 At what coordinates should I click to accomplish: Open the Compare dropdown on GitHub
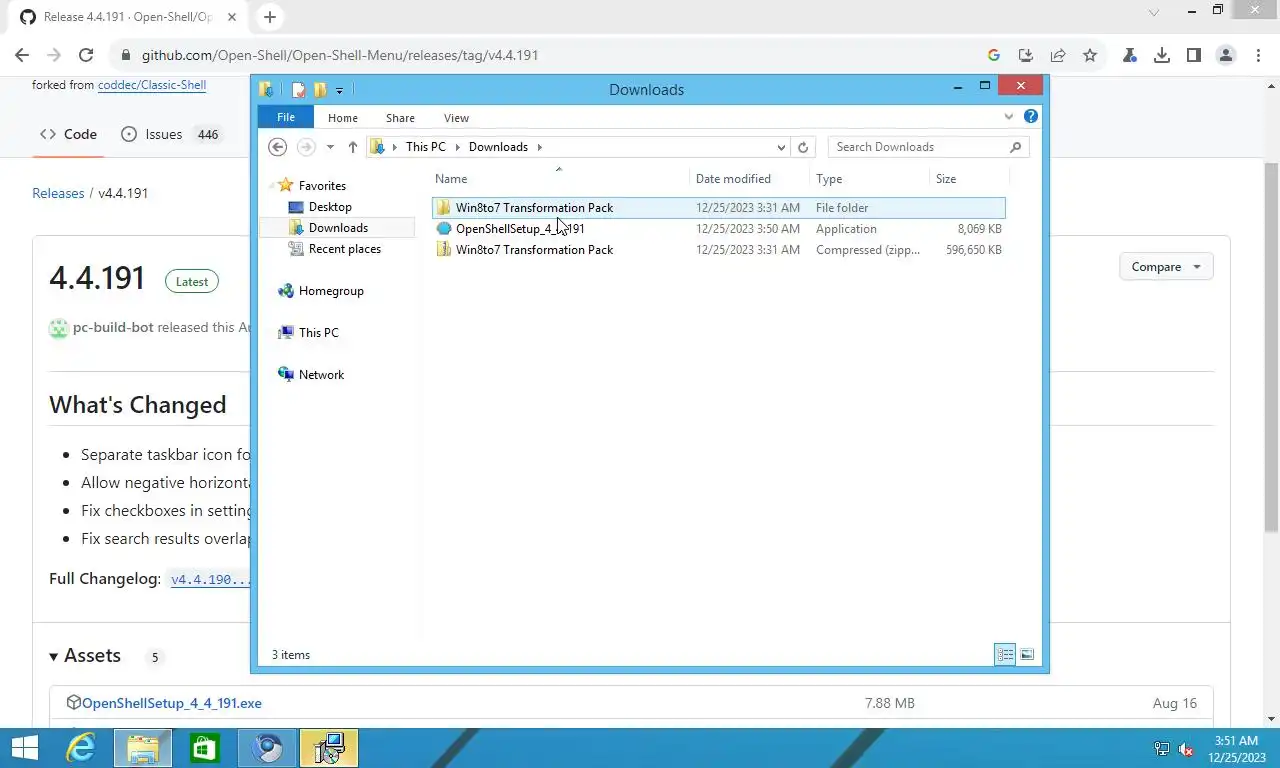(1166, 267)
